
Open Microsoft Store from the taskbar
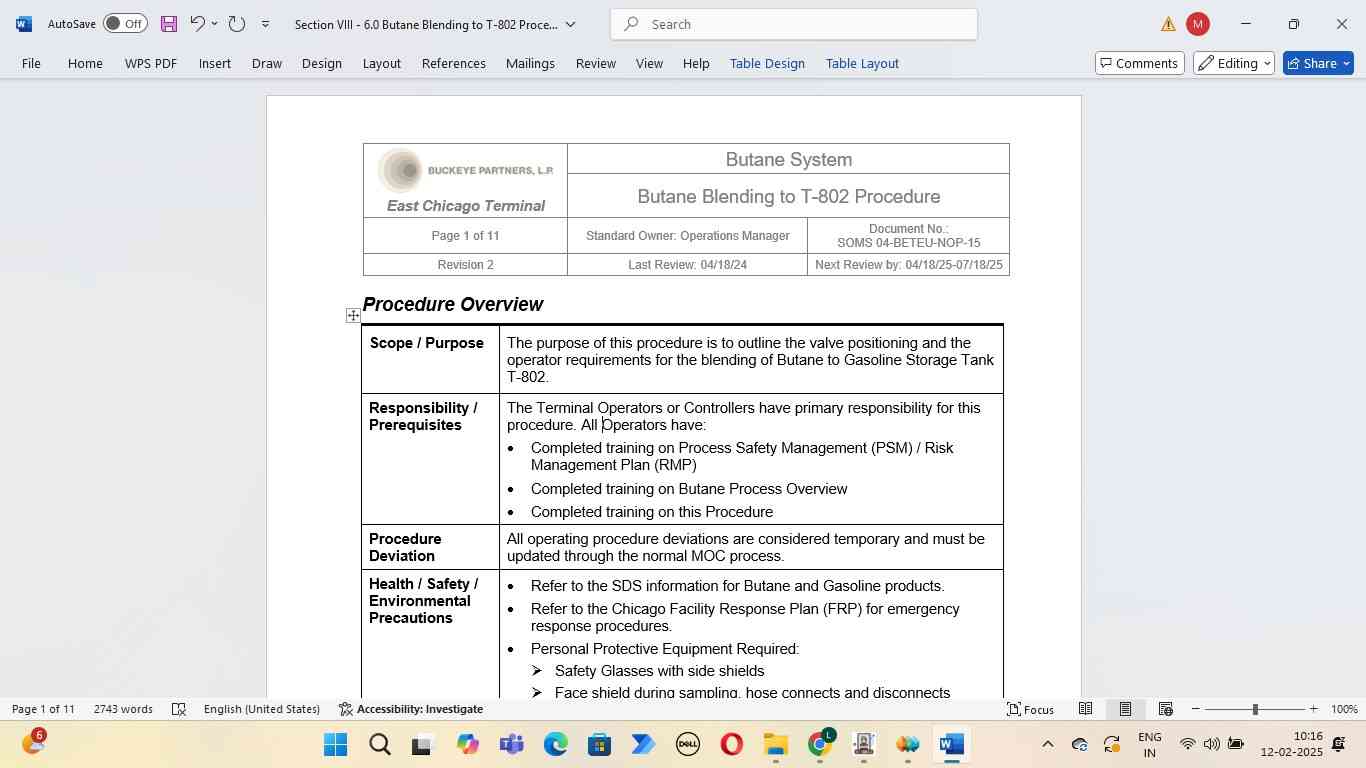pyautogui.click(x=599, y=745)
